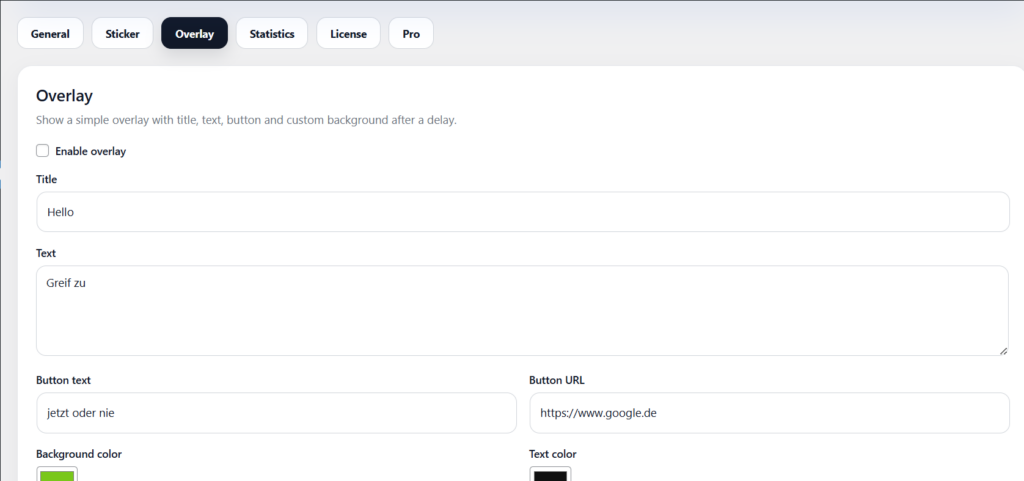Click the 'Overlay' section heading
The image size is (1024, 481).
pyautogui.click(x=64, y=96)
